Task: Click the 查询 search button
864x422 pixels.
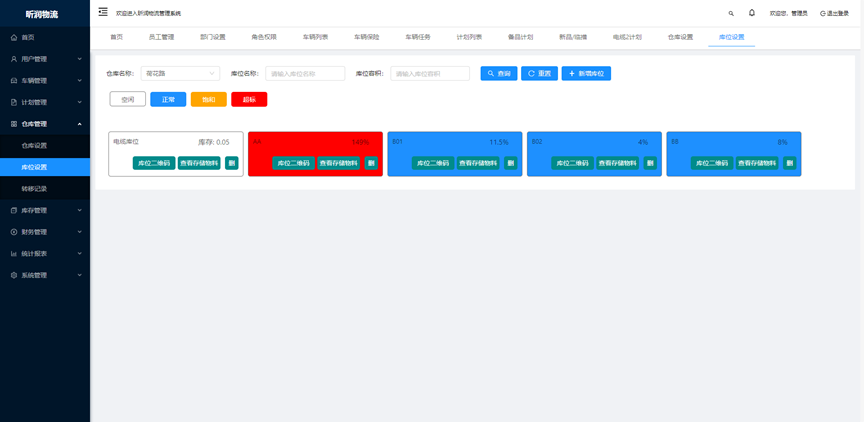Action: coord(499,73)
